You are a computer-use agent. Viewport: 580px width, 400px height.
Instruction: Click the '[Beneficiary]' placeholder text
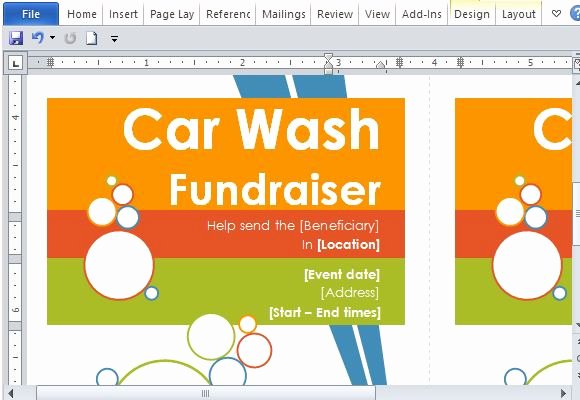[x=339, y=226]
